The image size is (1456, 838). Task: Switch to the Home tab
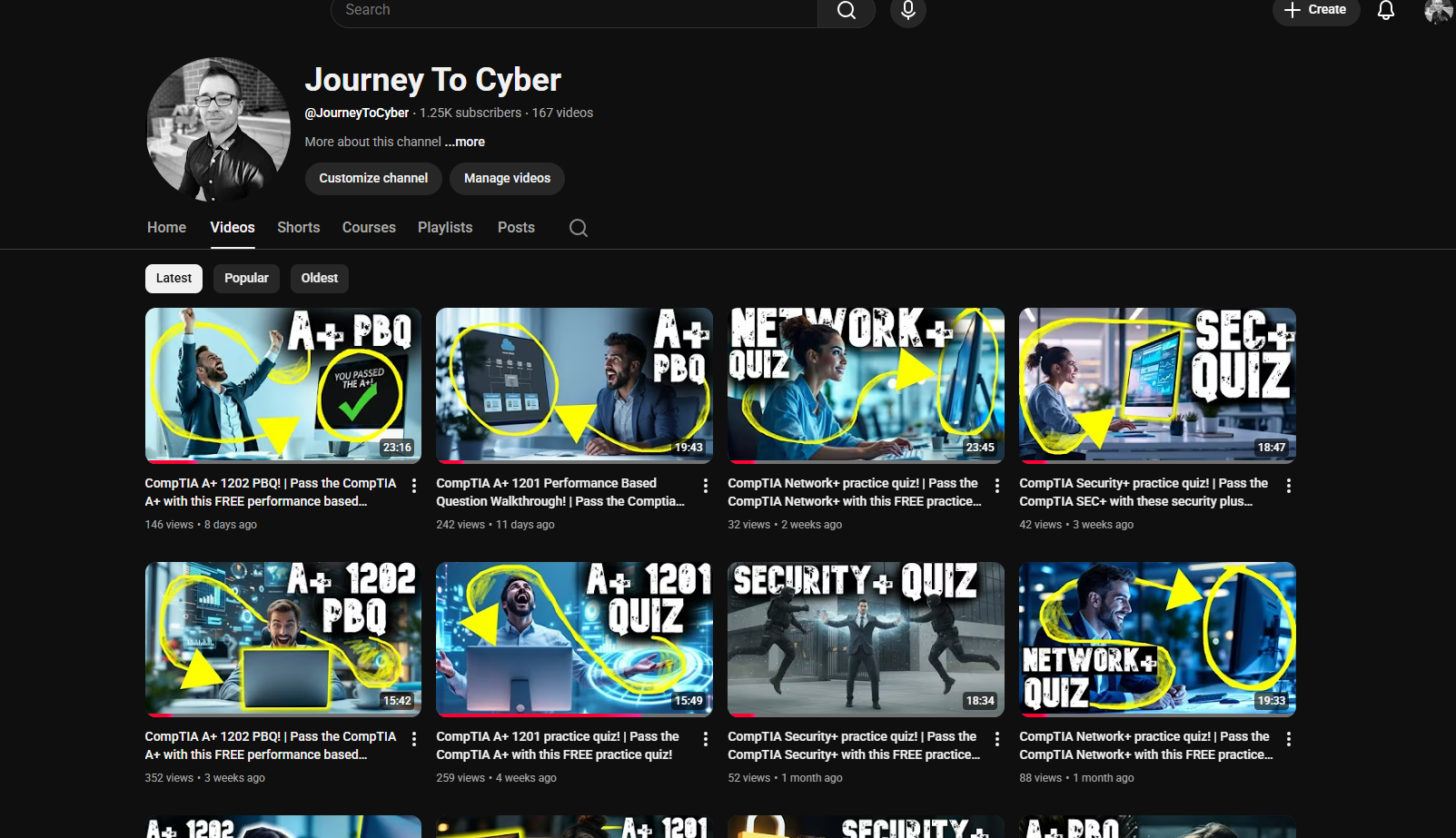click(167, 228)
